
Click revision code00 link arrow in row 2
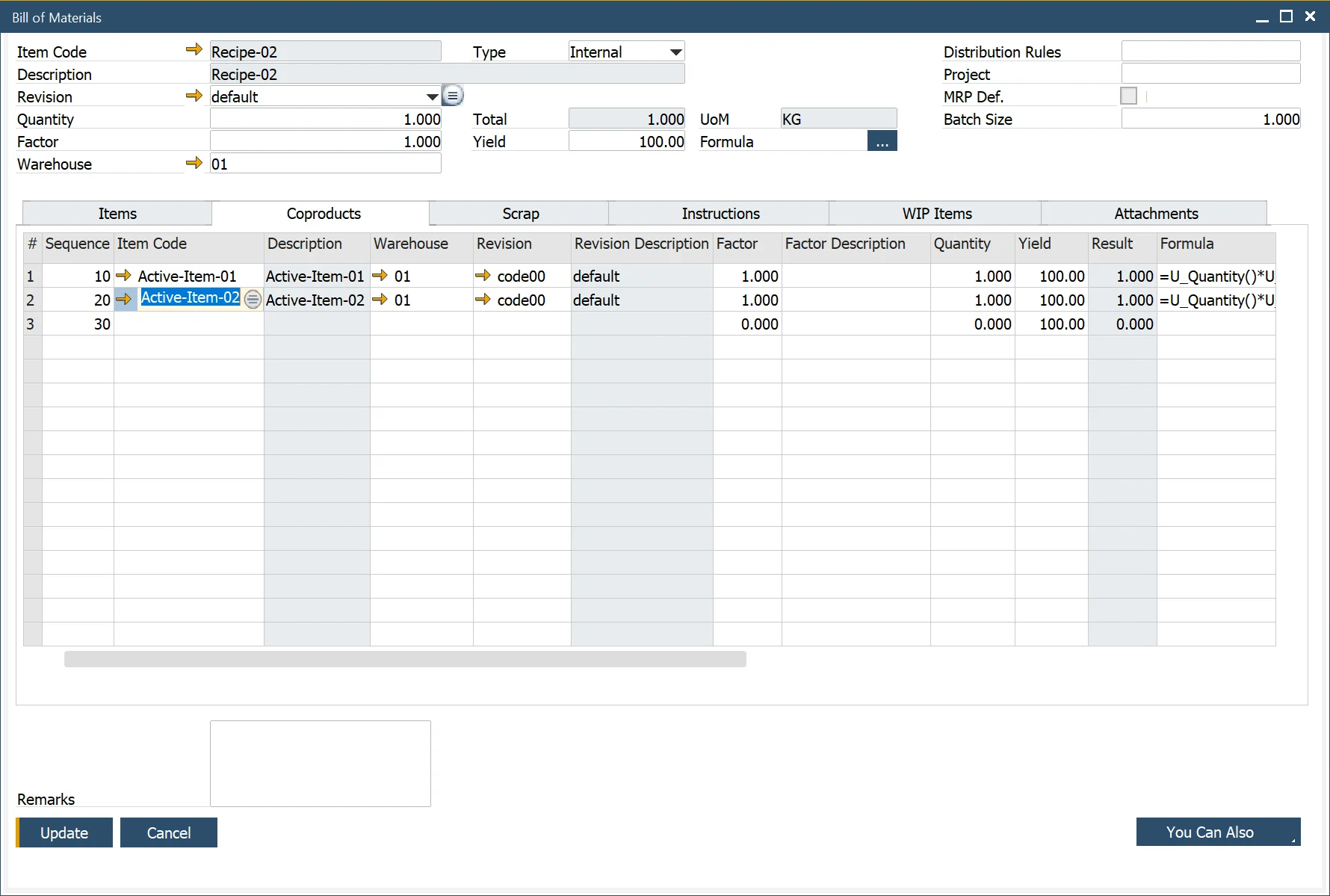tap(481, 300)
